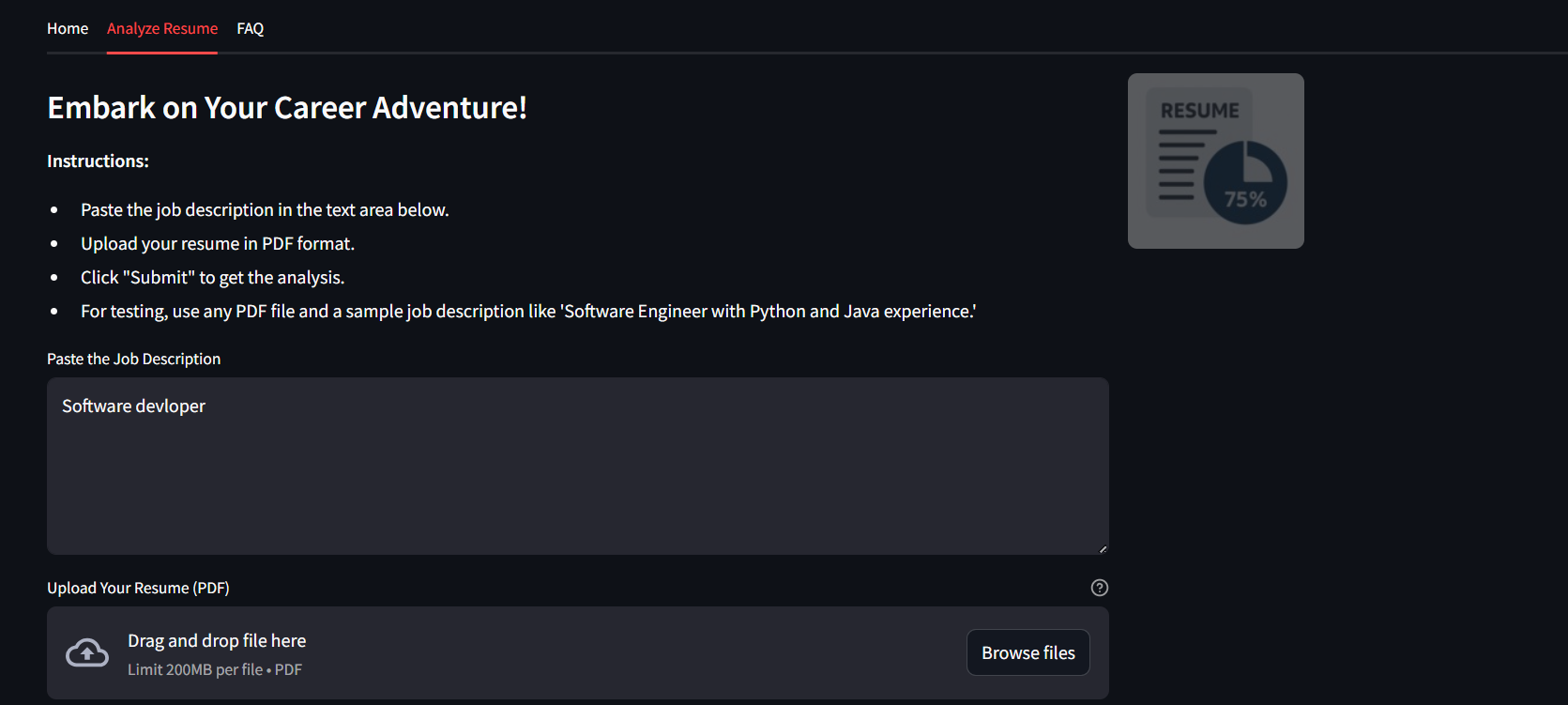The width and height of the screenshot is (1568, 705).
Task: Click the textarea resize handle
Action: click(x=1101, y=547)
